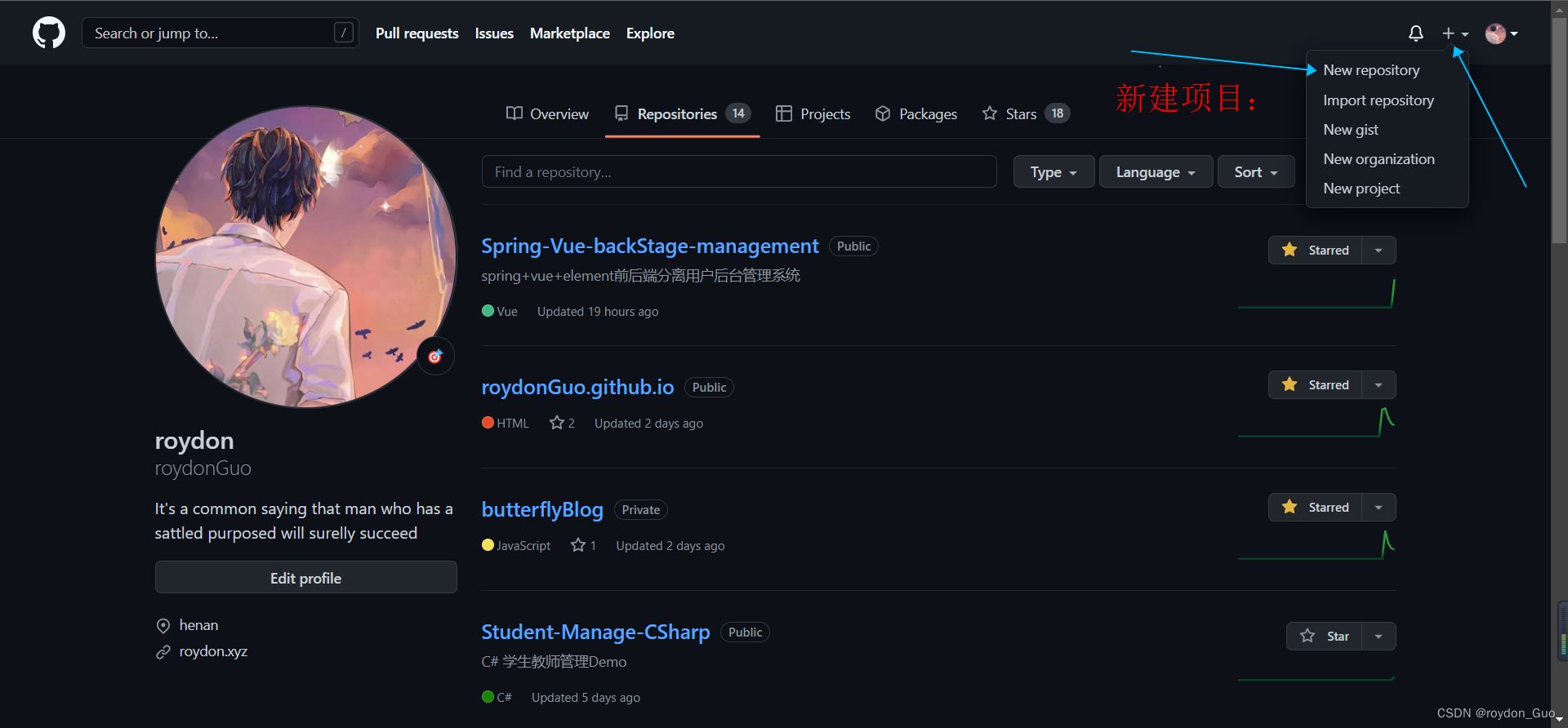
Task: Click Spring-Vue activity sparkline graph
Action: [x=1316, y=294]
